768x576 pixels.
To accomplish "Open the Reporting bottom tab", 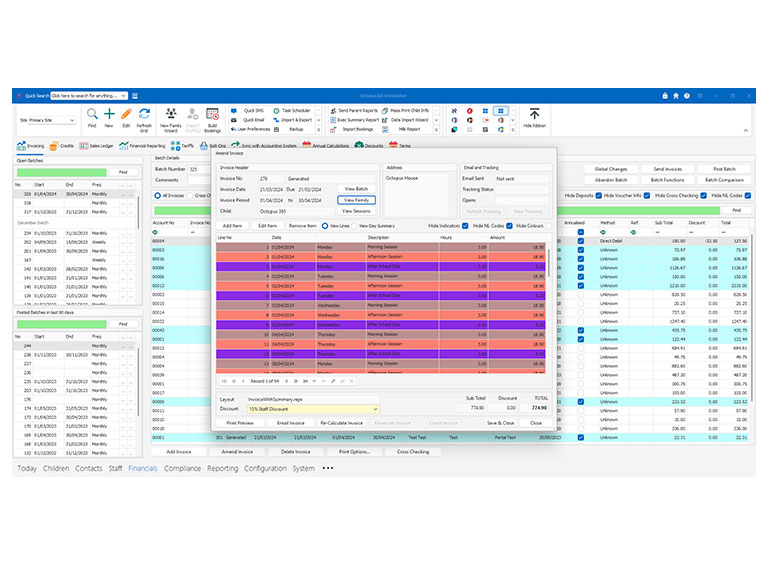I will pos(222,468).
